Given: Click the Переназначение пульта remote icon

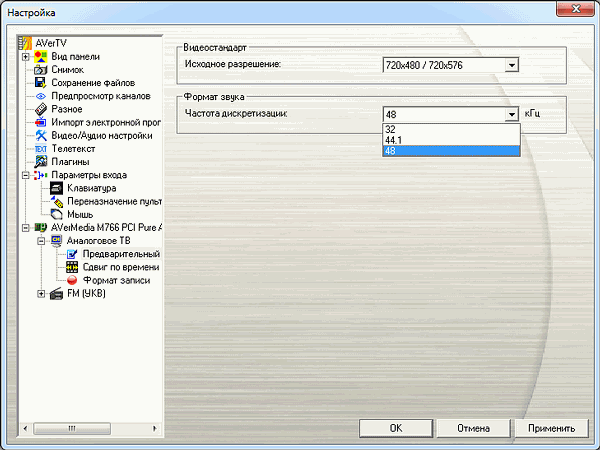Looking at the screenshot, I should pos(57,201).
